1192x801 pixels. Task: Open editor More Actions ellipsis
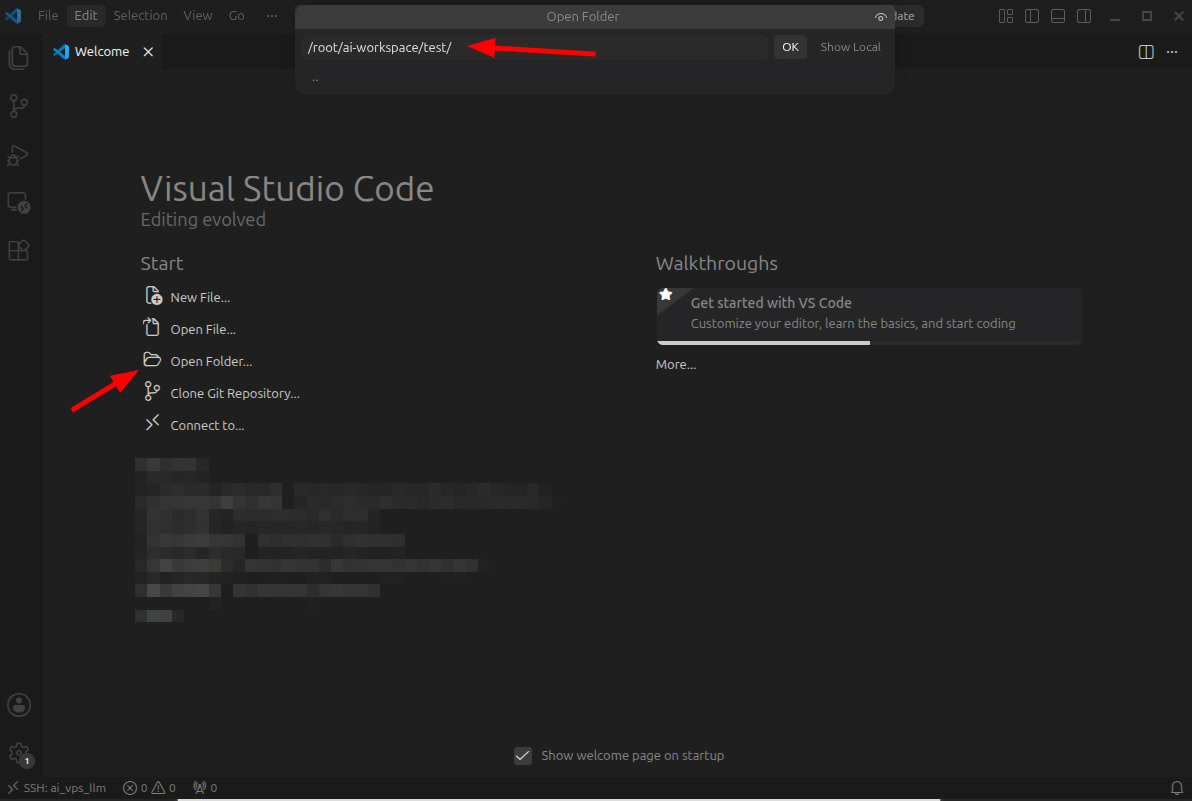click(1172, 52)
